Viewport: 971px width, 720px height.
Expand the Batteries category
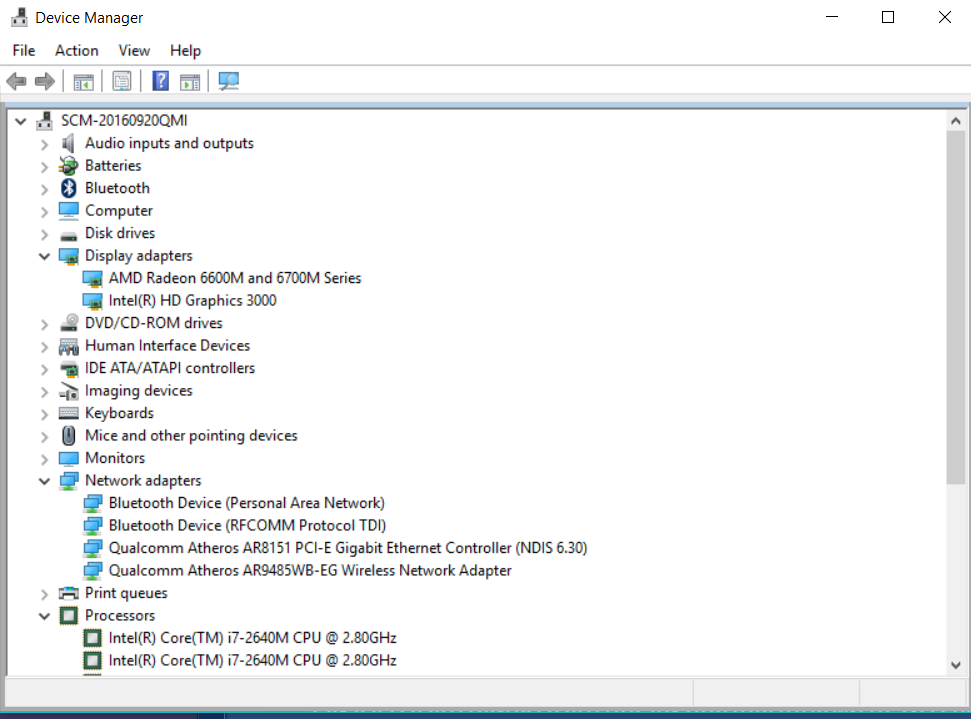pos(44,167)
